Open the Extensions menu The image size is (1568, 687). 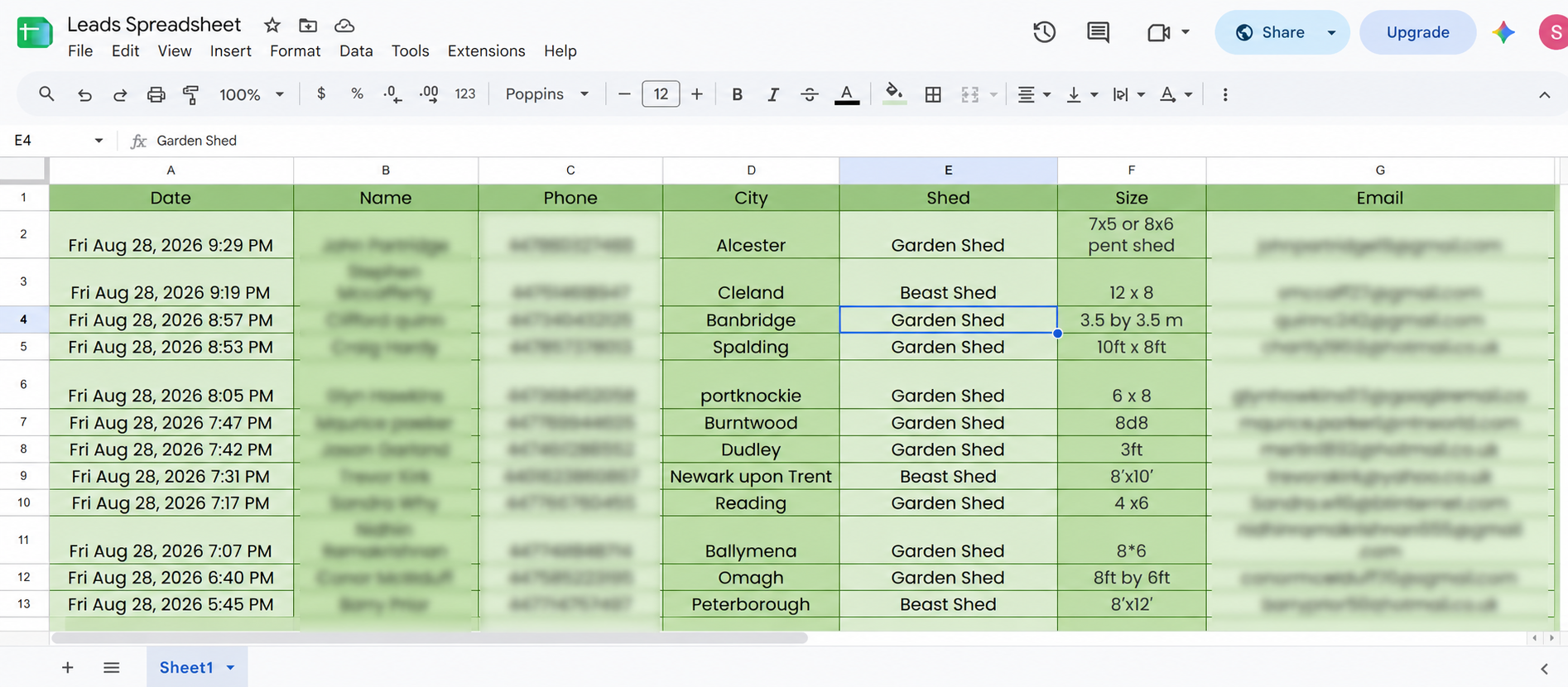[x=486, y=50]
